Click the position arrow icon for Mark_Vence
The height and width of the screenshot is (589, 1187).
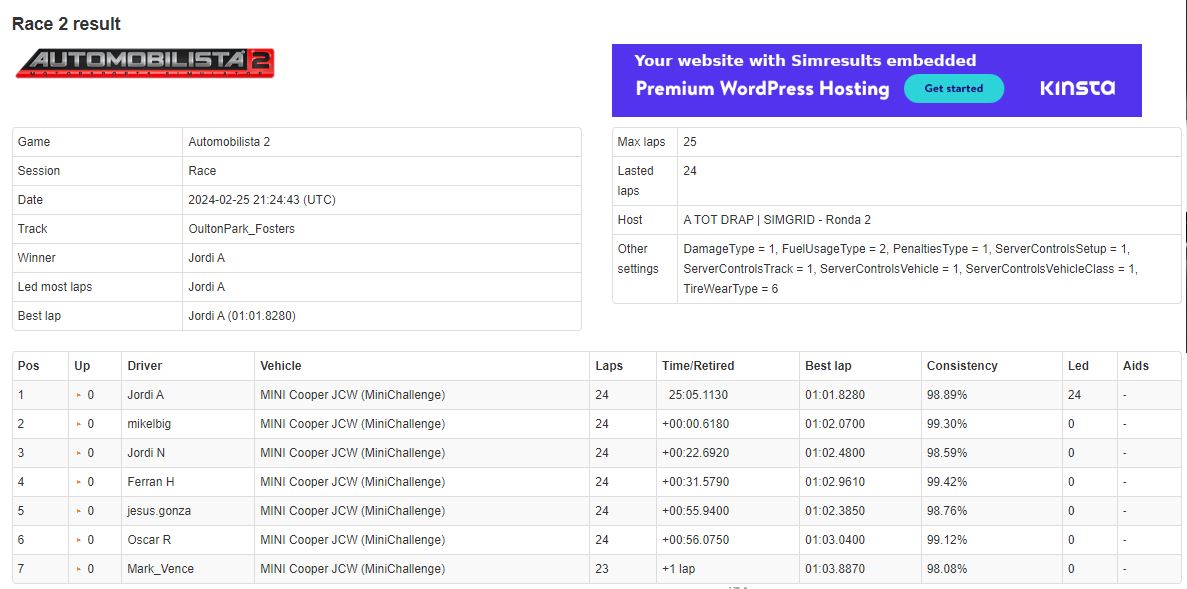(x=78, y=569)
